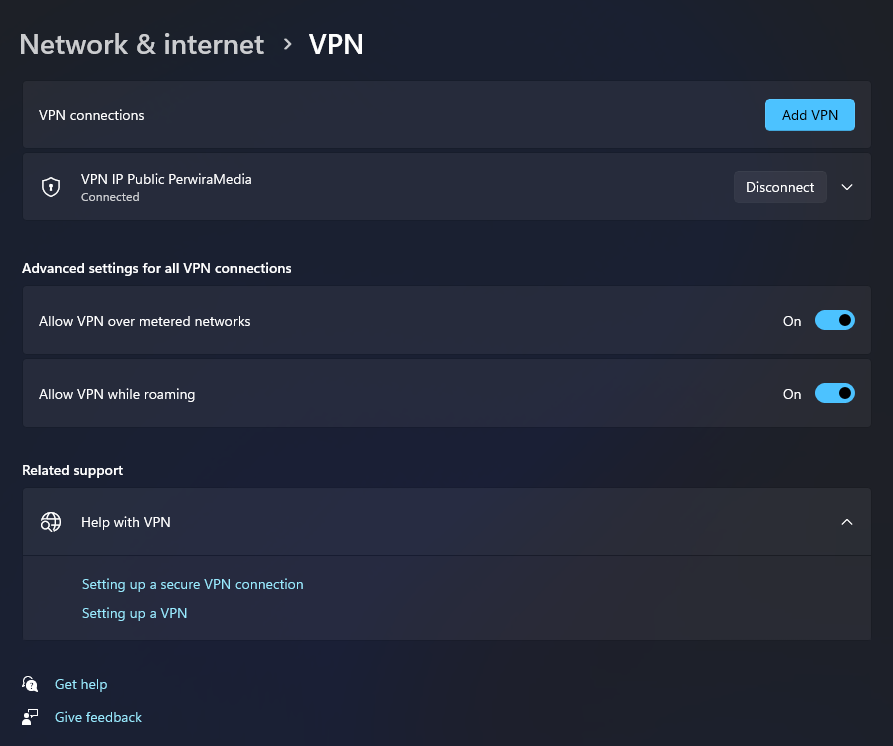
Task: Click the Connected status under the VPN name
Action: tap(110, 197)
